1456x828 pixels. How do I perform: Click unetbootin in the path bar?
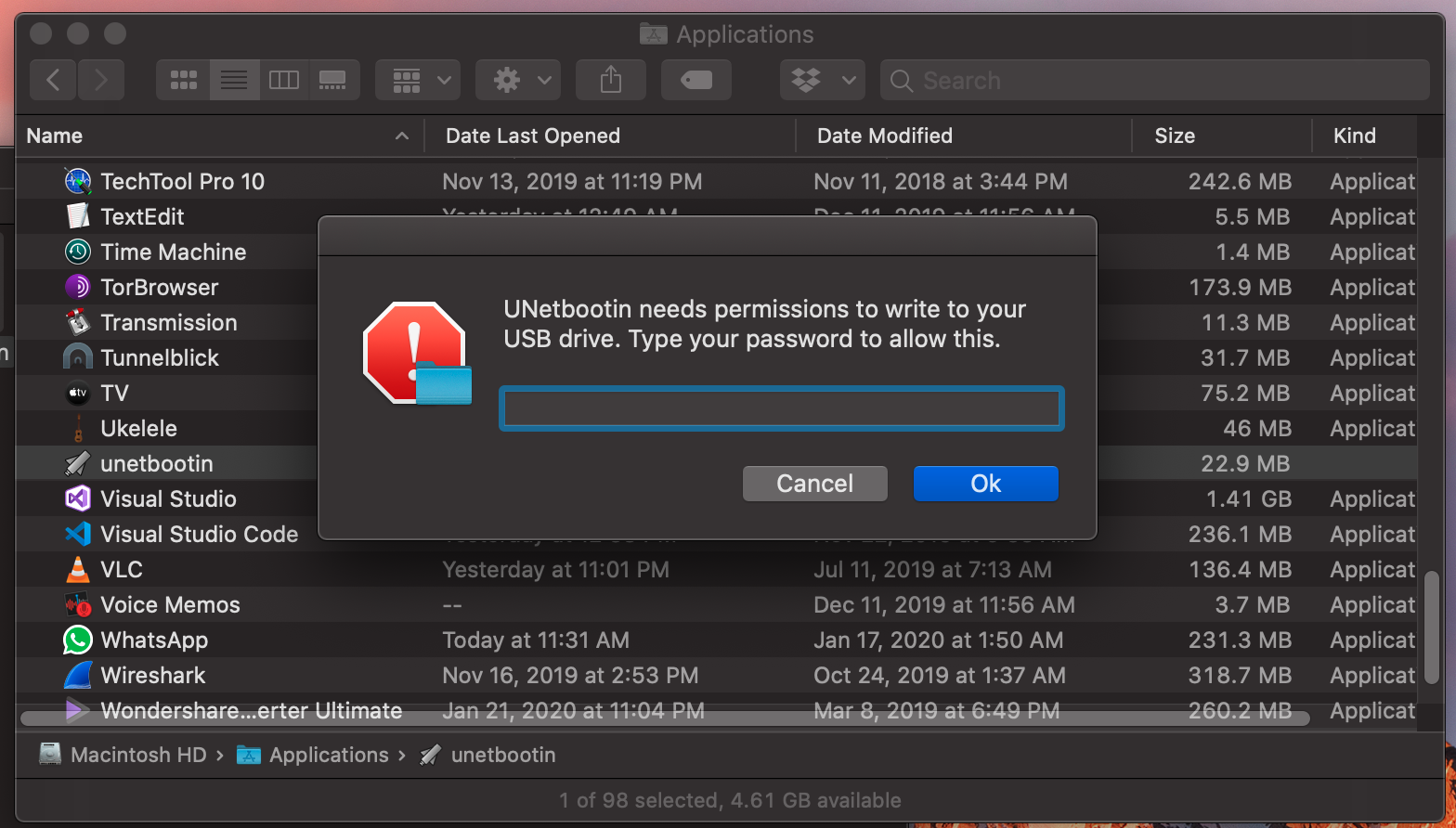click(487, 755)
